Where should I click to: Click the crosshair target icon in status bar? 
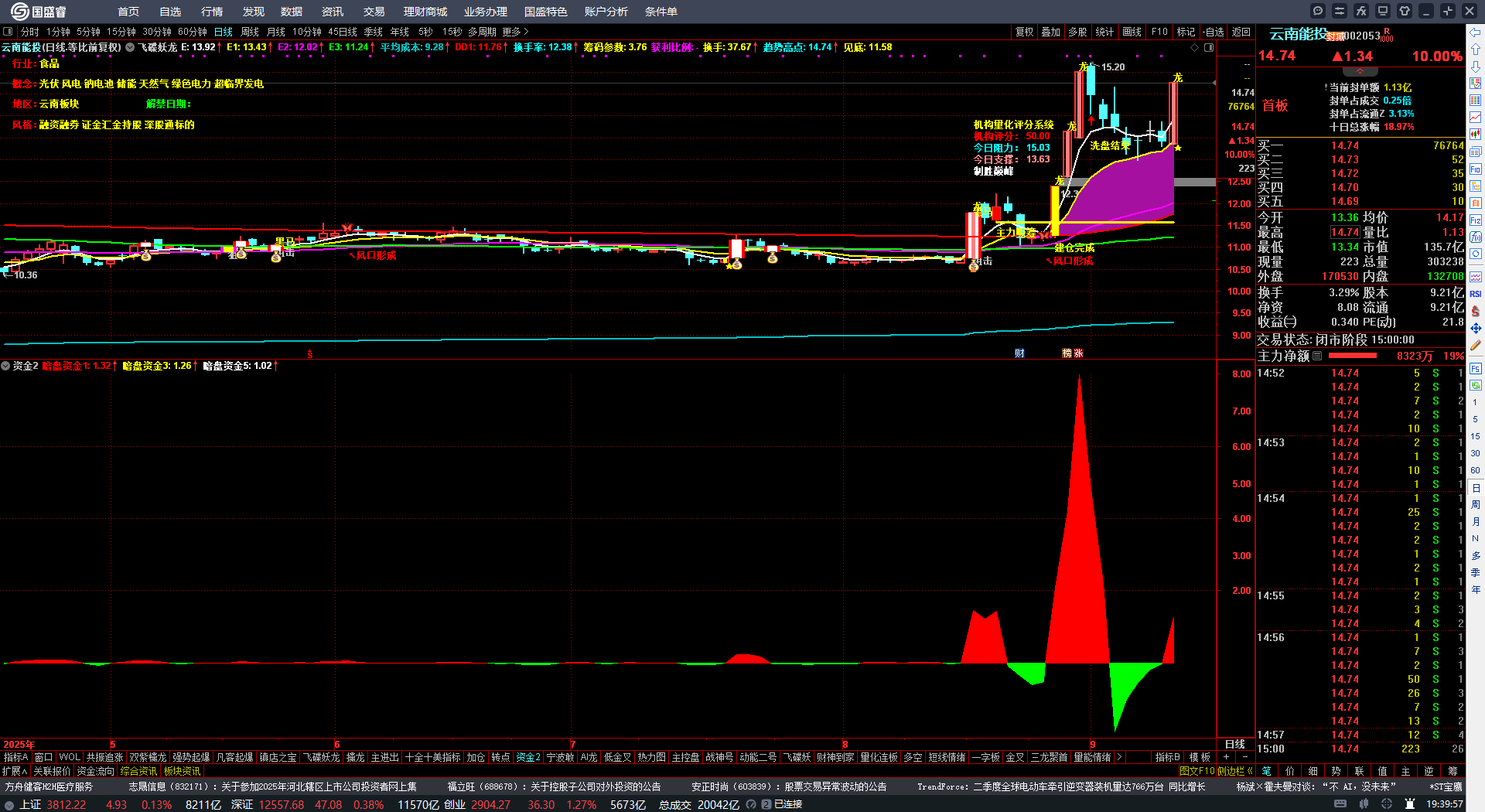[x=1387, y=804]
